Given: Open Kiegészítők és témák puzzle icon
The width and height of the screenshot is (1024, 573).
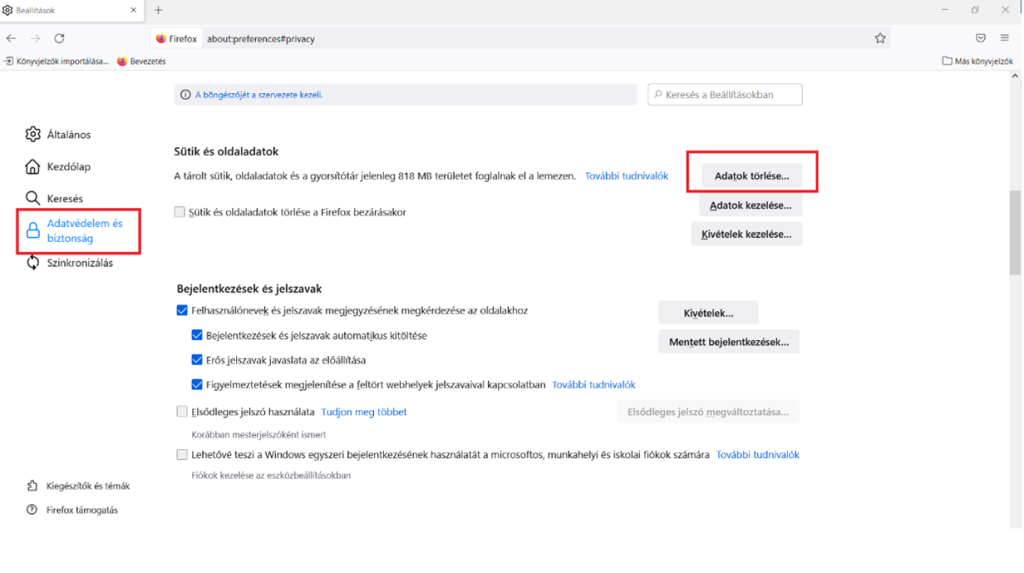Looking at the screenshot, I should 33,486.
